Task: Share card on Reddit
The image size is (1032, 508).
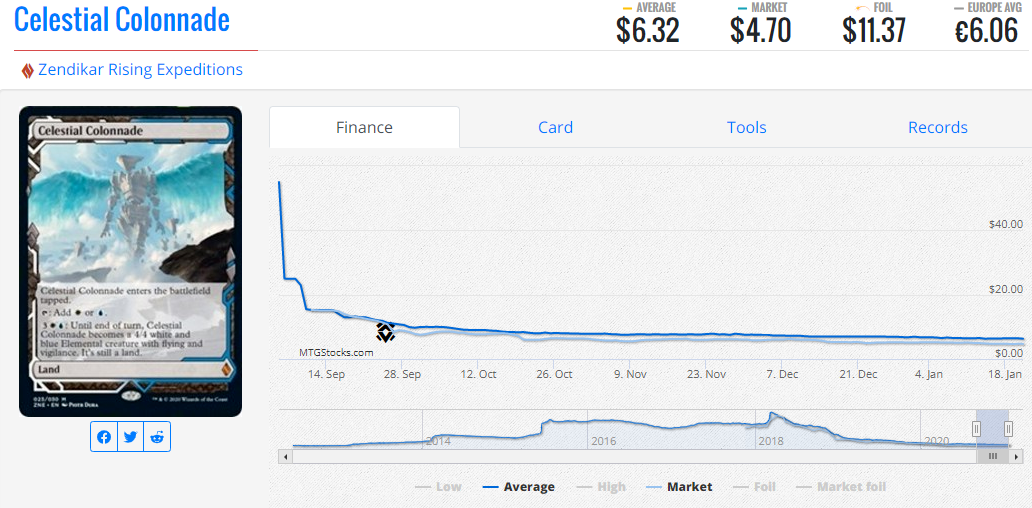Action: tap(157, 437)
